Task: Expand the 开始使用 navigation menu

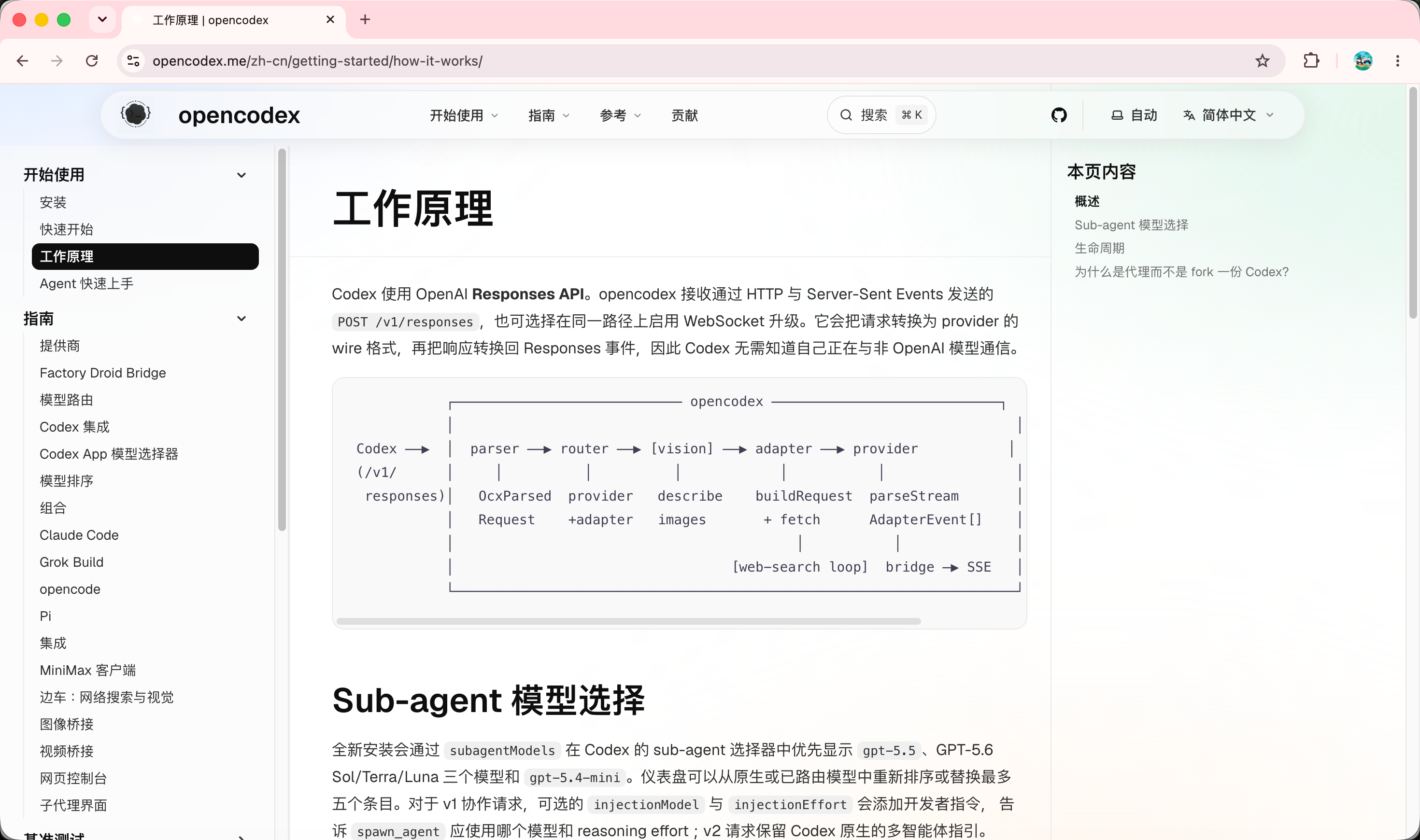Action: pyautogui.click(x=464, y=115)
